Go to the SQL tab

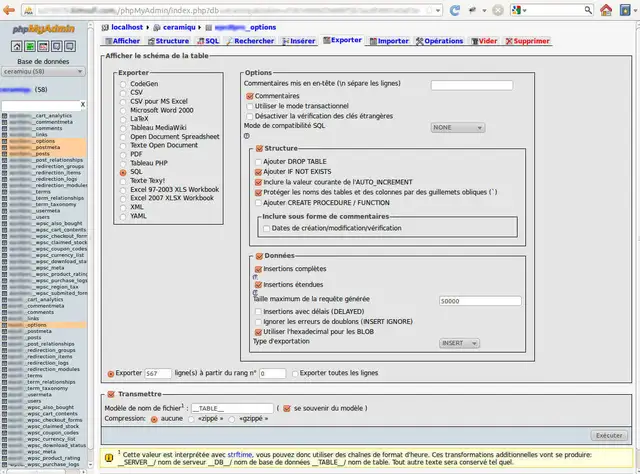(x=208, y=41)
